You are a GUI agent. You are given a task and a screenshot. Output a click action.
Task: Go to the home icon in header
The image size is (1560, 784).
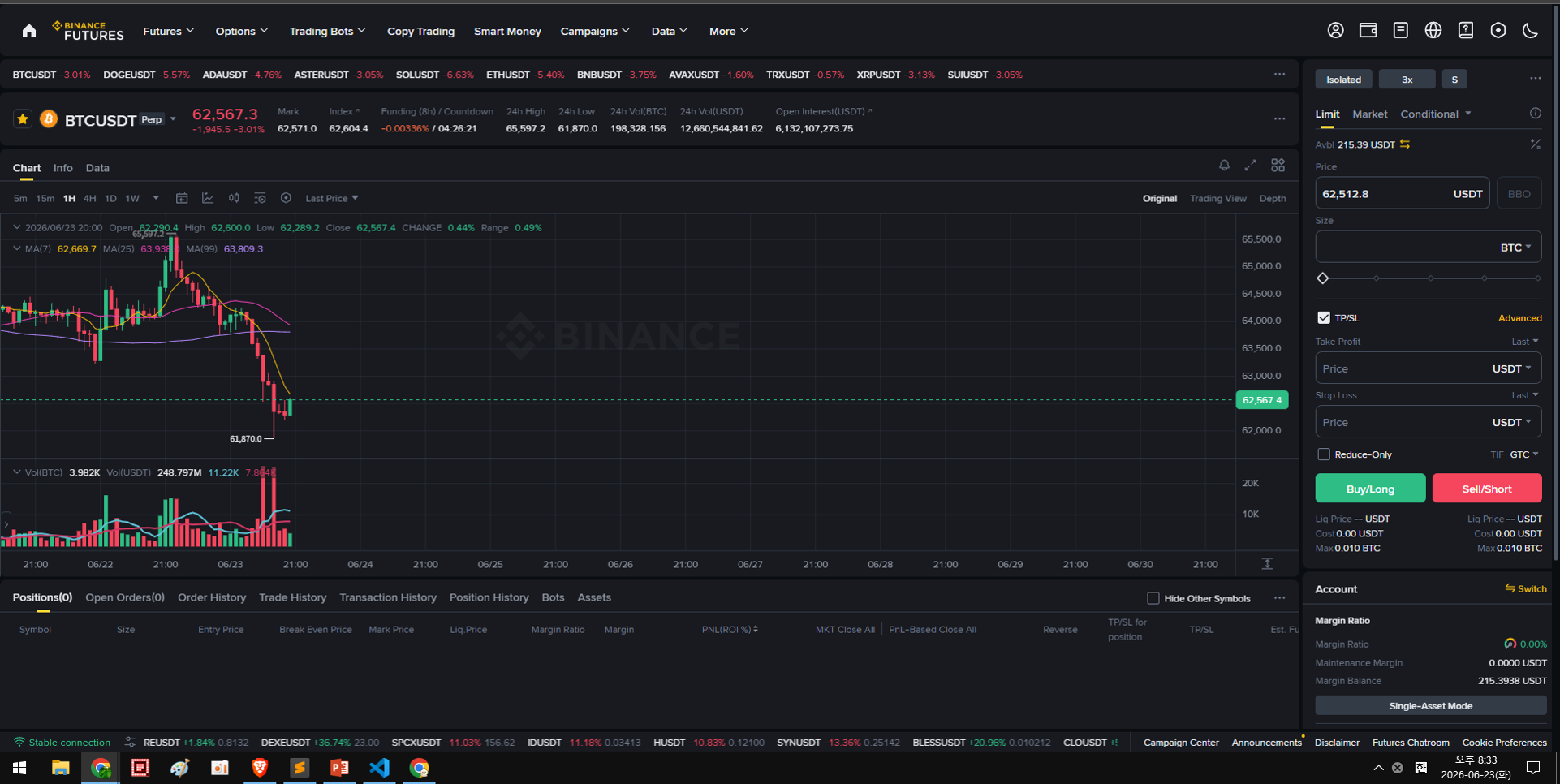[29, 31]
